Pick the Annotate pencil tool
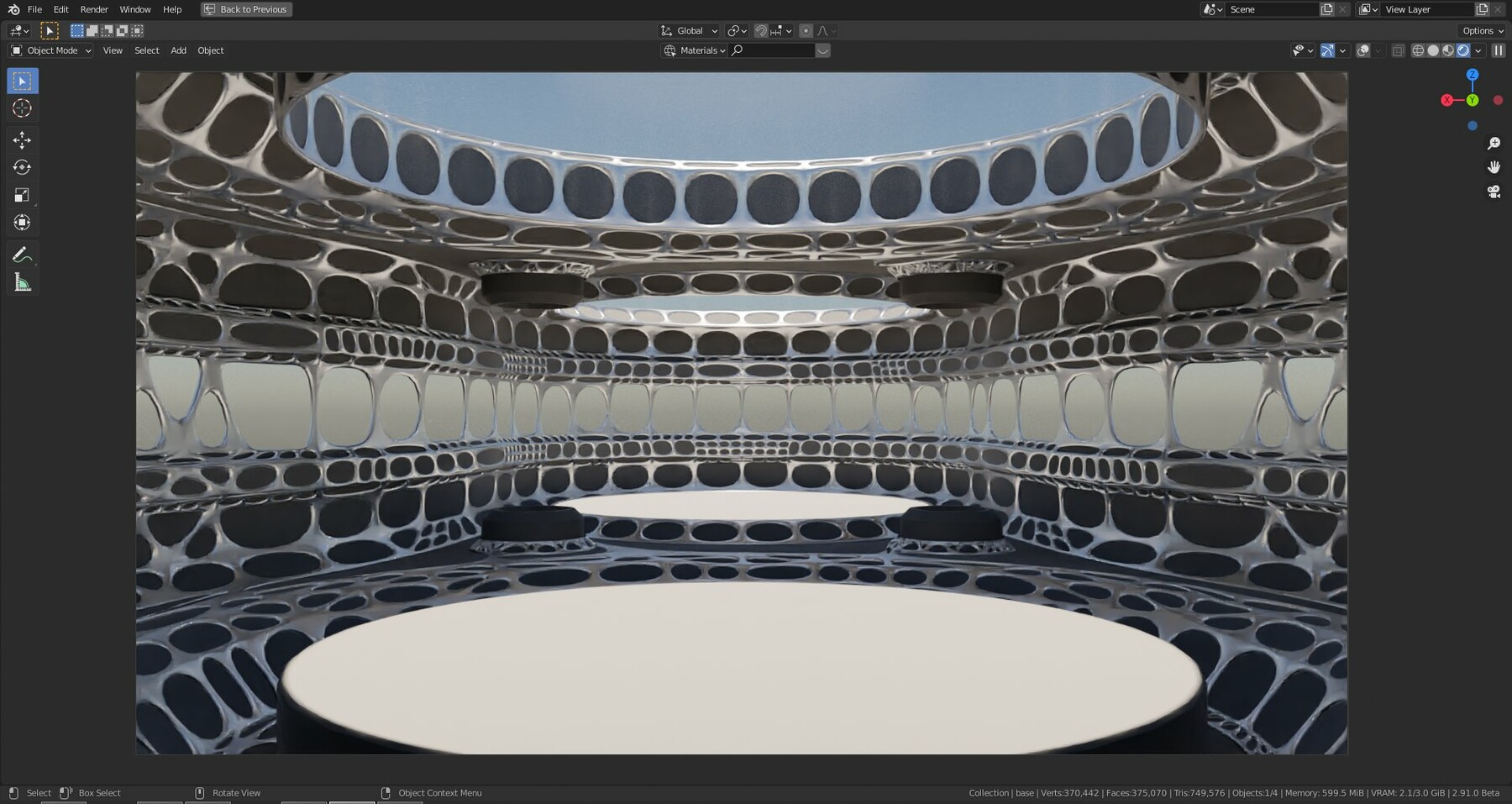The width and height of the screenshot is (1512, 804). (x=23, y=255)
